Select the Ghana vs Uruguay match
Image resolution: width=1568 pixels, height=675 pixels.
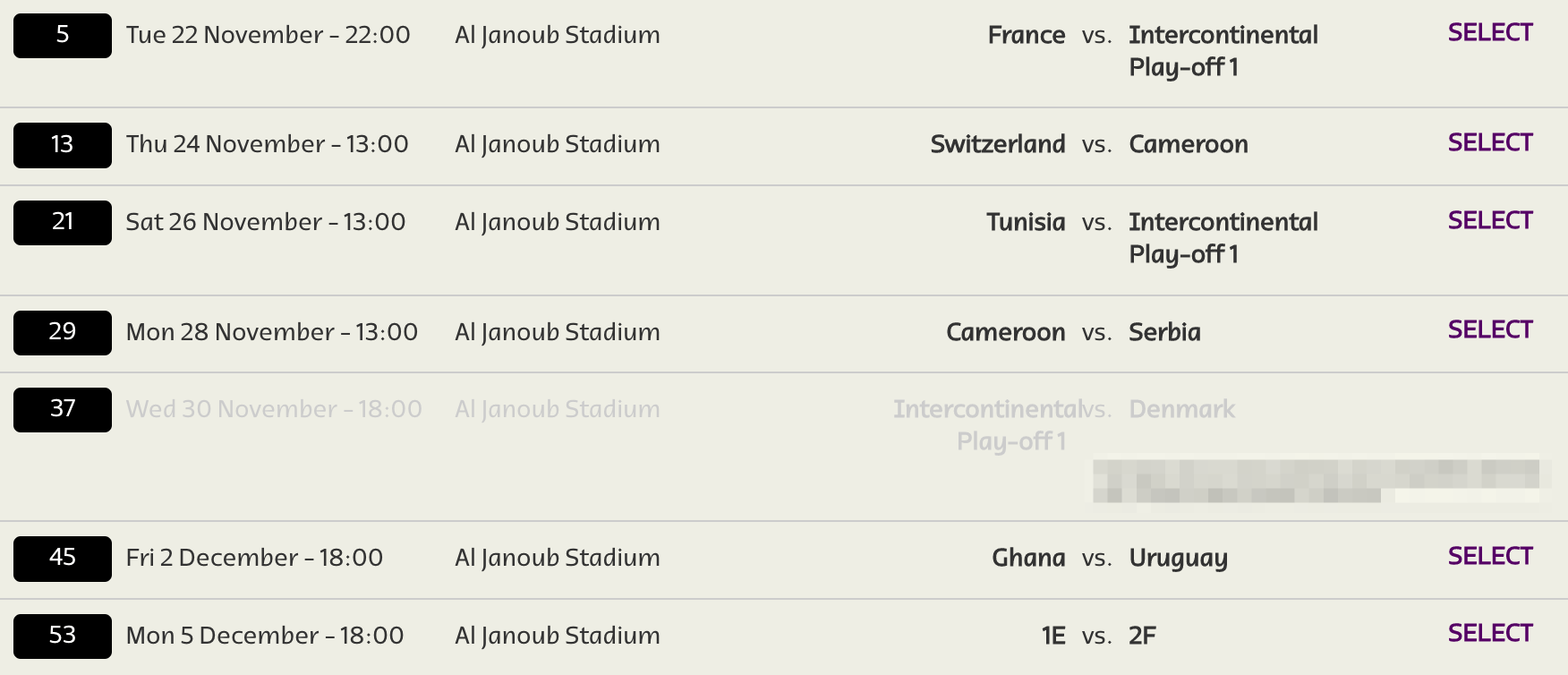[x=1490, y=557]
